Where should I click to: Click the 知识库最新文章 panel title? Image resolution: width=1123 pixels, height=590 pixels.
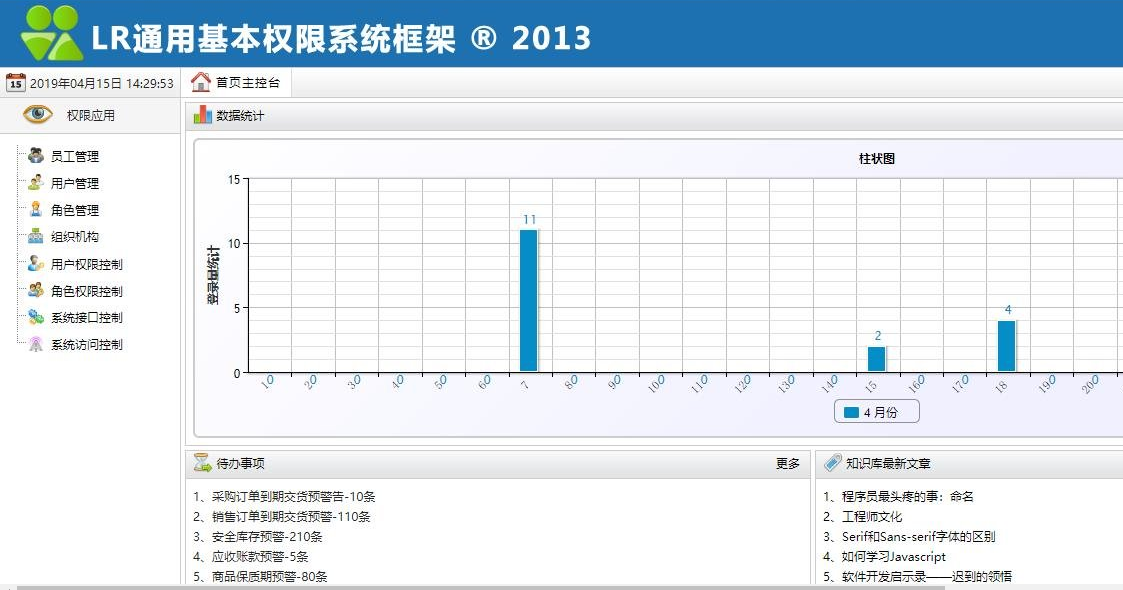[888, 463]
